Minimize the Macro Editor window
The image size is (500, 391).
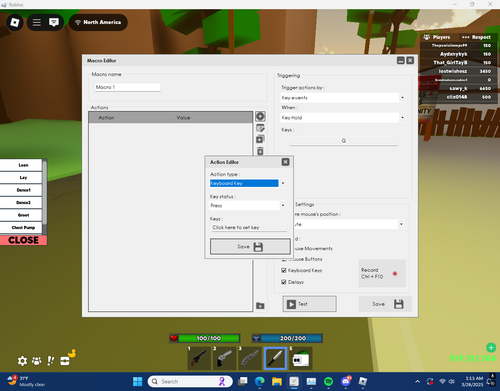coord(401,60)
